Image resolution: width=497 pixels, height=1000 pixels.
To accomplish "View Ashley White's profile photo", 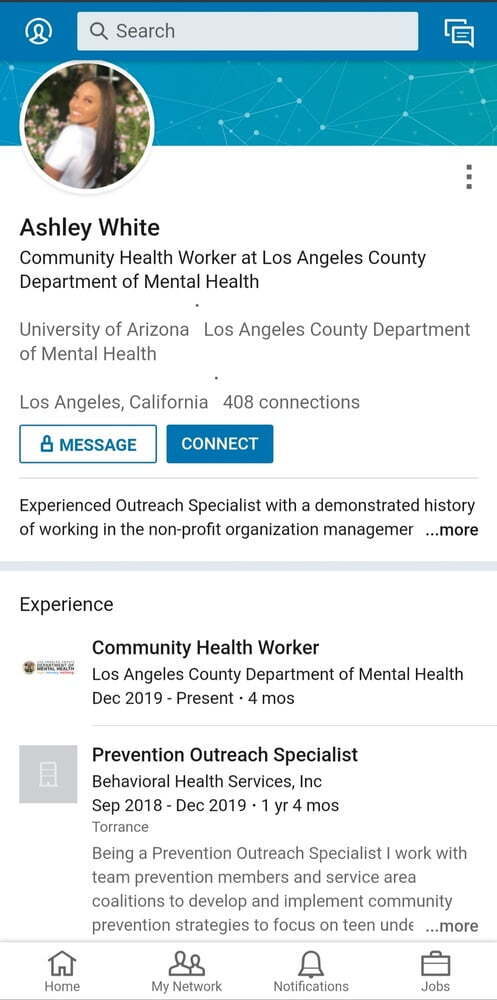I will pos(87,126).
